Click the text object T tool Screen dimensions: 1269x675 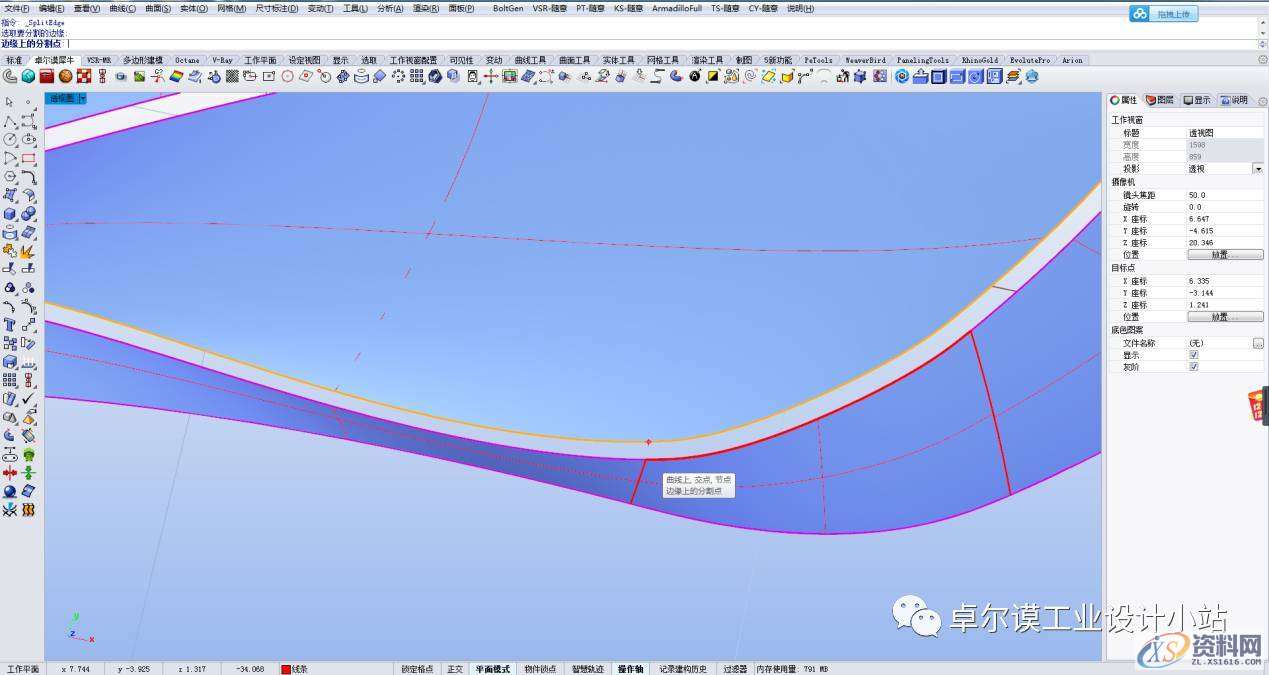[x=9, y=325]
